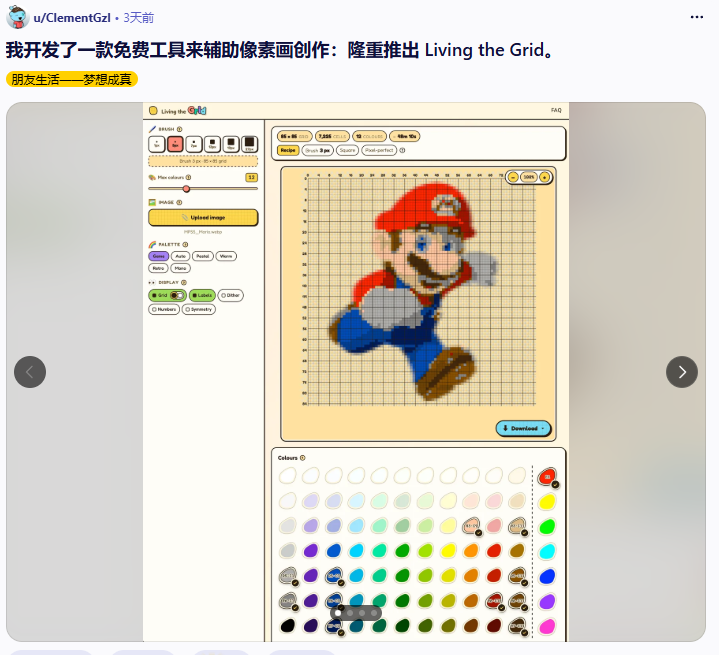Go to the next gallery image
This screenshot has width=719, height=655.
click(x=682, y=372)
